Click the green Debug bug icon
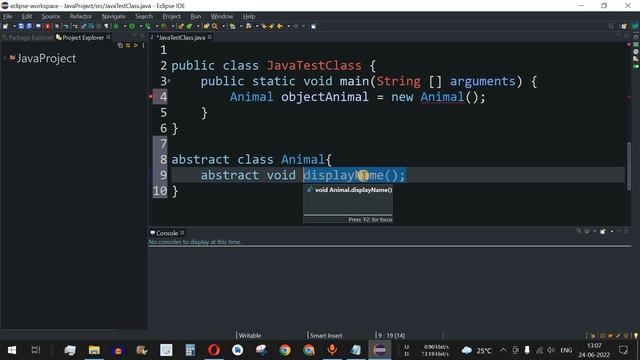 click(x=116, y=26)
